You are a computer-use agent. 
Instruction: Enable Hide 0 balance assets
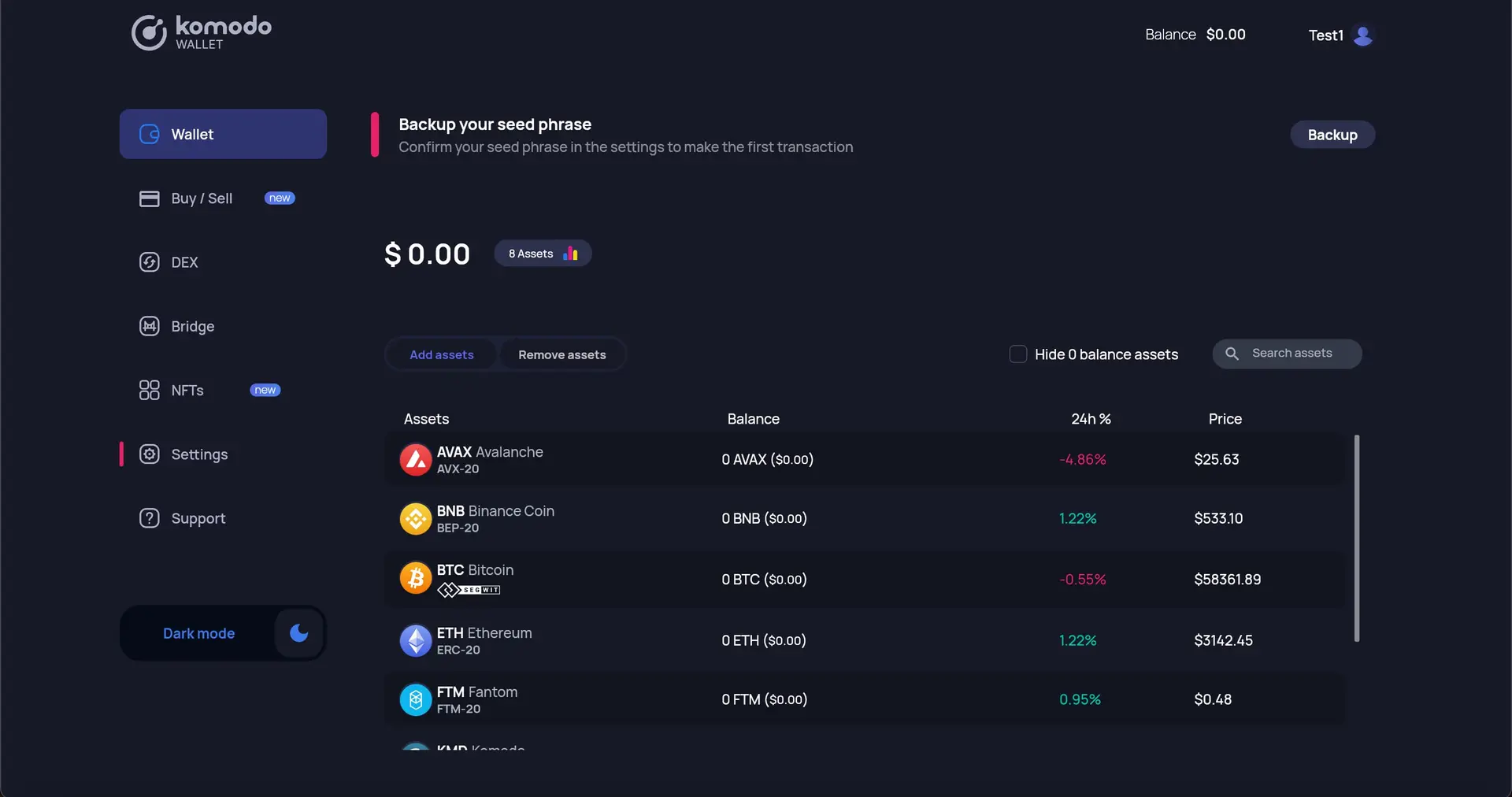(x=1017, y=354)
